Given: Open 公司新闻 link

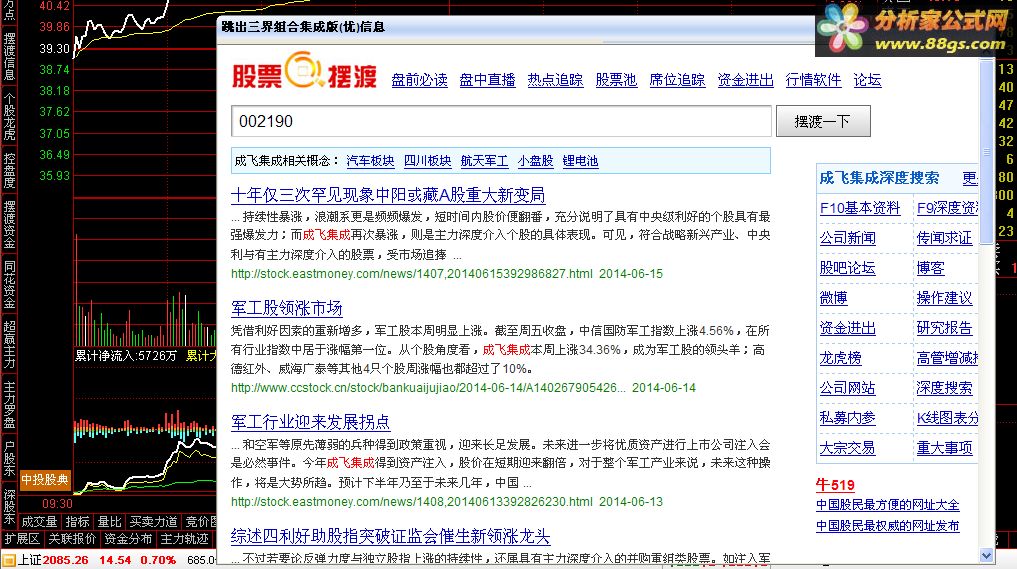Looking at the screenshot, I should coord(848,238).
